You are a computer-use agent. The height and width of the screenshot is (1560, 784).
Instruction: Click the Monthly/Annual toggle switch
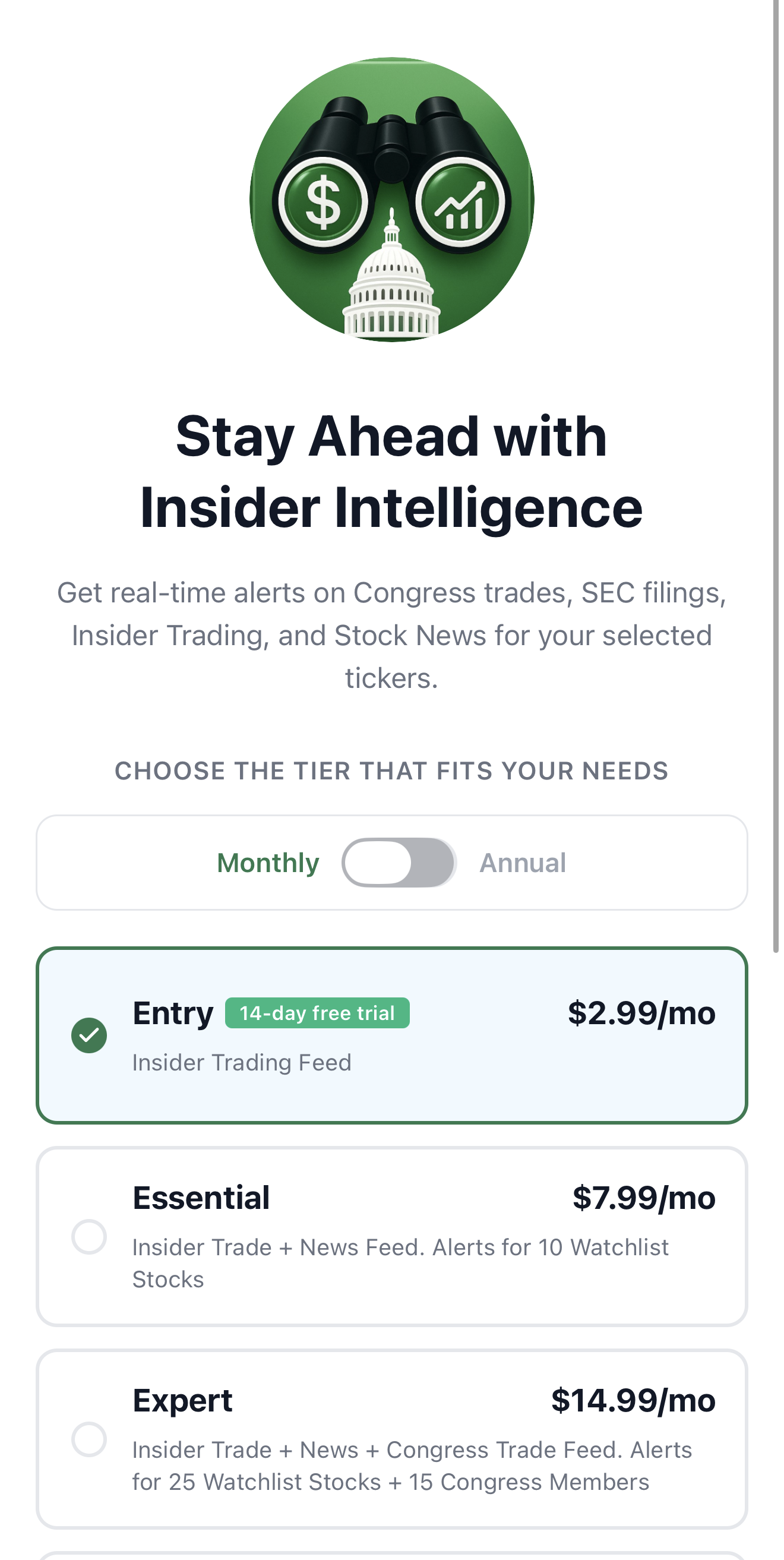tap(399, 863)
